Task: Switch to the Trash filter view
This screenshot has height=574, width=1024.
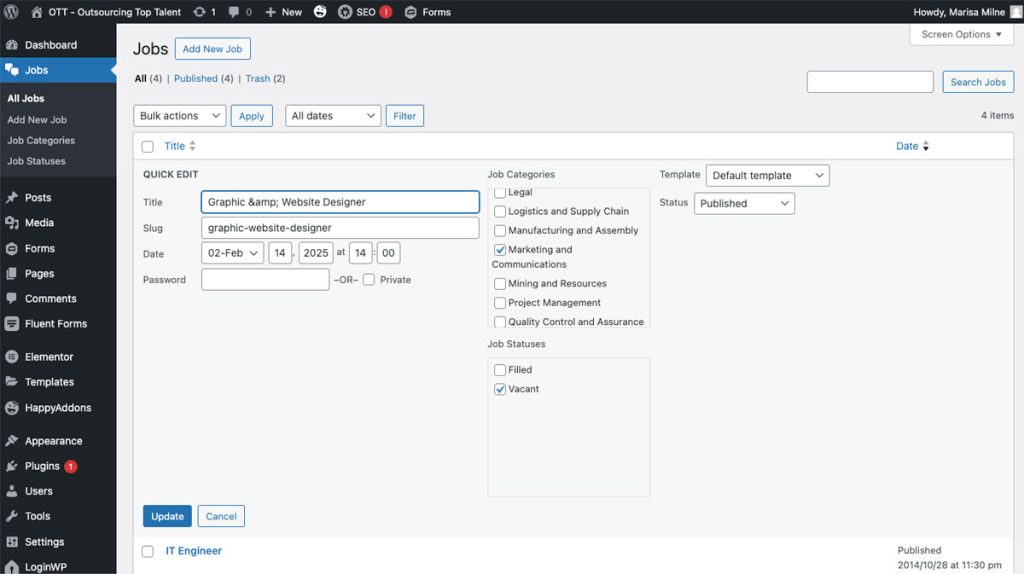Action: click(x=257, y=79)
